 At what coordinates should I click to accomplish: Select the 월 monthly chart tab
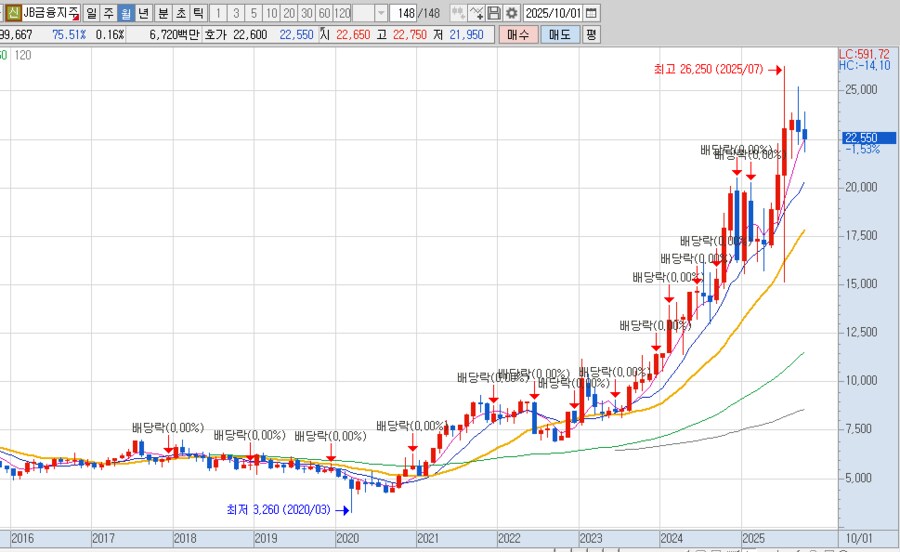point(126,13)
